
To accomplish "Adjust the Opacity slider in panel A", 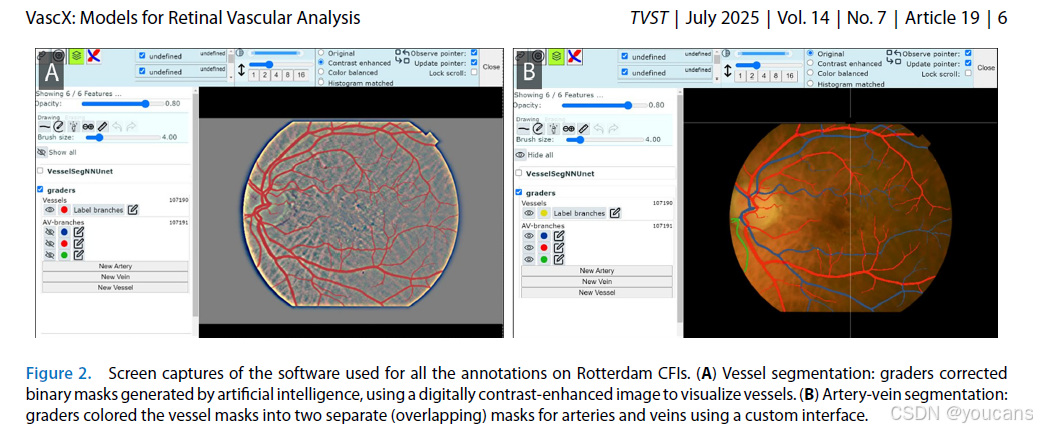I will click(122, 104).
